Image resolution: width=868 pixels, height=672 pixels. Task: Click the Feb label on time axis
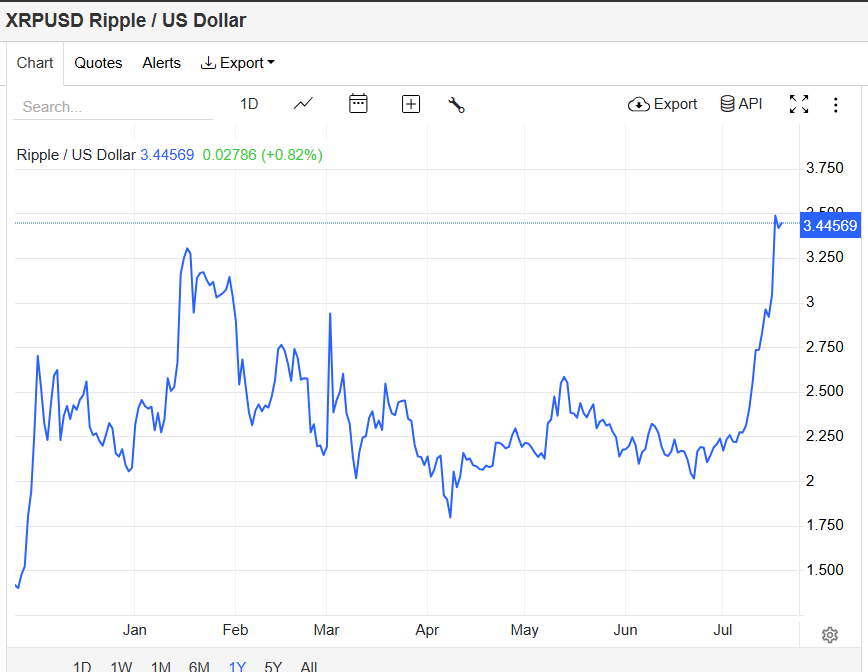pos(235,630)
